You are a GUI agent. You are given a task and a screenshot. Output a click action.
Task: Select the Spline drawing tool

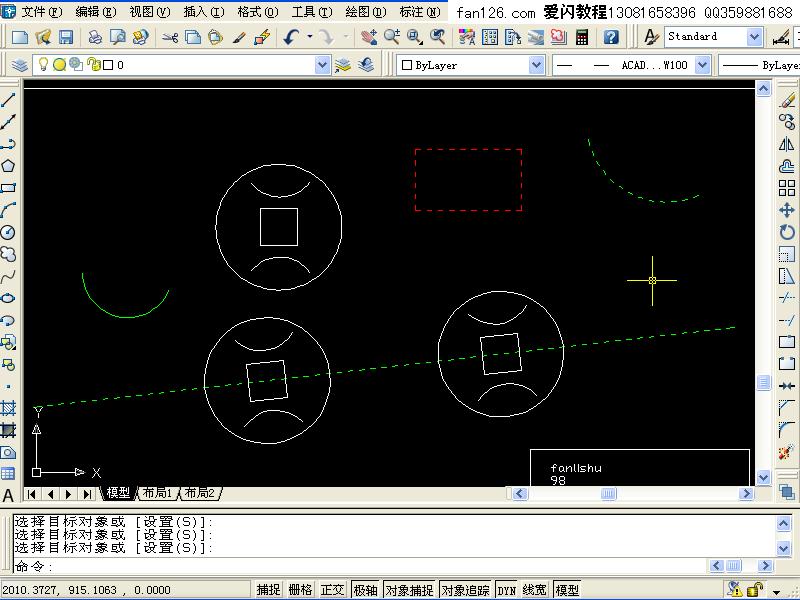pyautogui.click(x=8, y=277)
